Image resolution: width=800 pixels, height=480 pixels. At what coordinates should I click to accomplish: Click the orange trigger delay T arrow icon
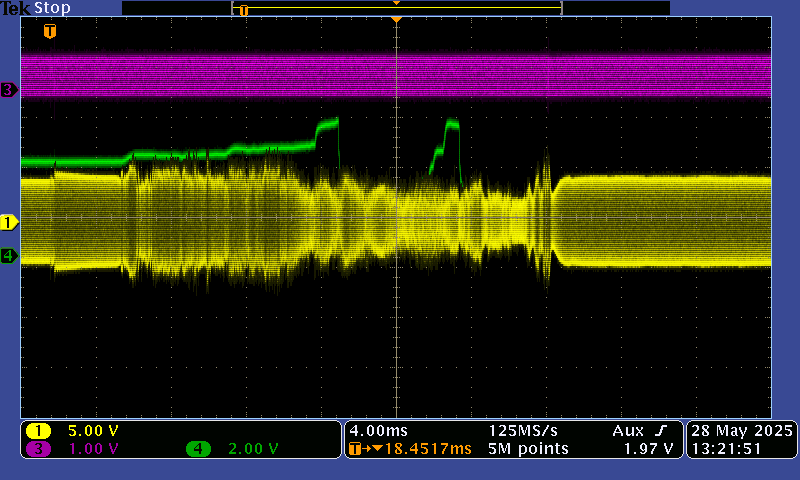pos(355,449)
